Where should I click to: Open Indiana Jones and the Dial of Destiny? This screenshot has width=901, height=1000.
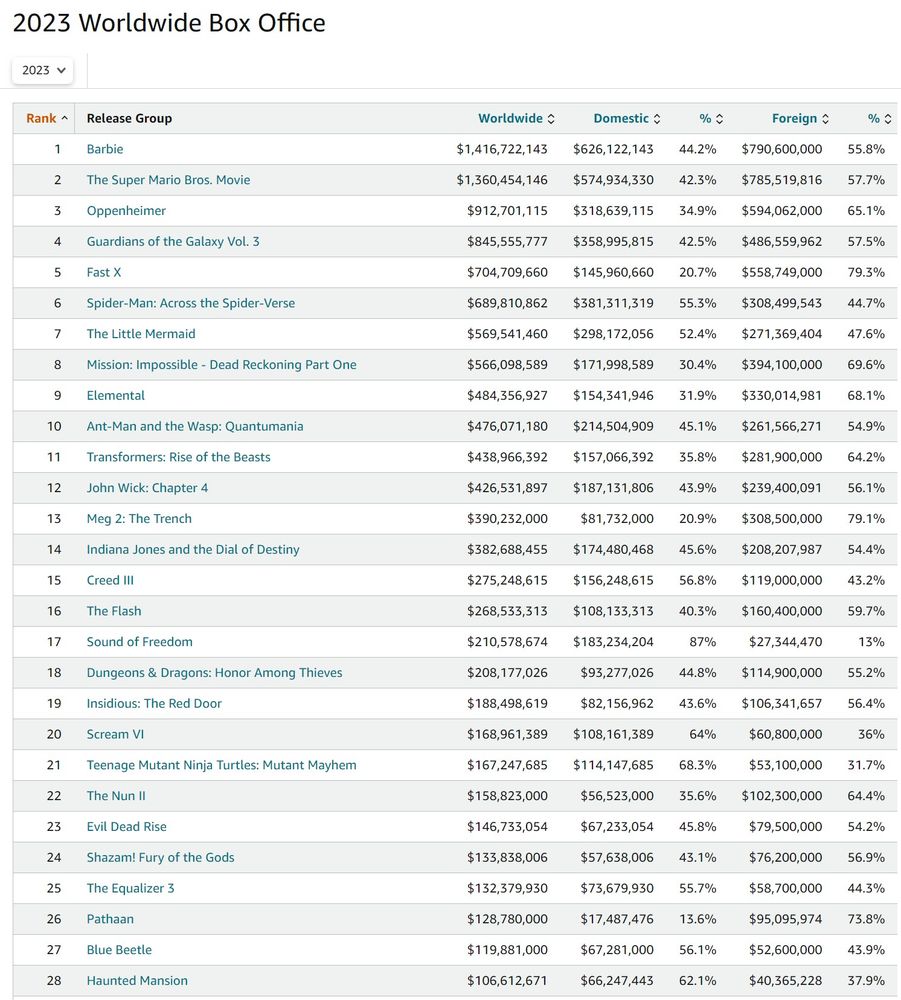pyautogui.click(x=193, y=550)
